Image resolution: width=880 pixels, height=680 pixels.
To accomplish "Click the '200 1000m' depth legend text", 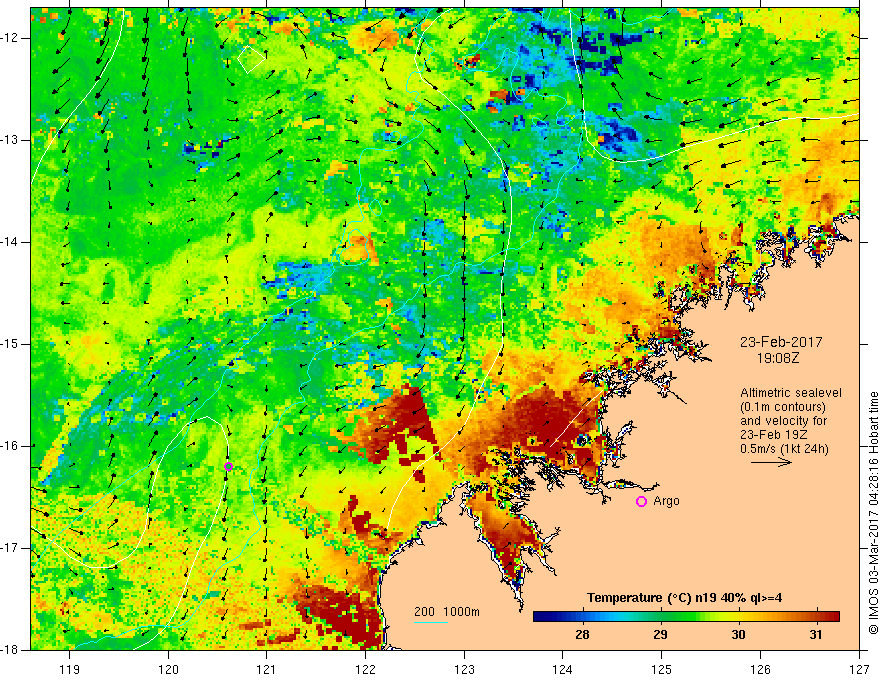I will pyautogui.click(x=447, y=612).
